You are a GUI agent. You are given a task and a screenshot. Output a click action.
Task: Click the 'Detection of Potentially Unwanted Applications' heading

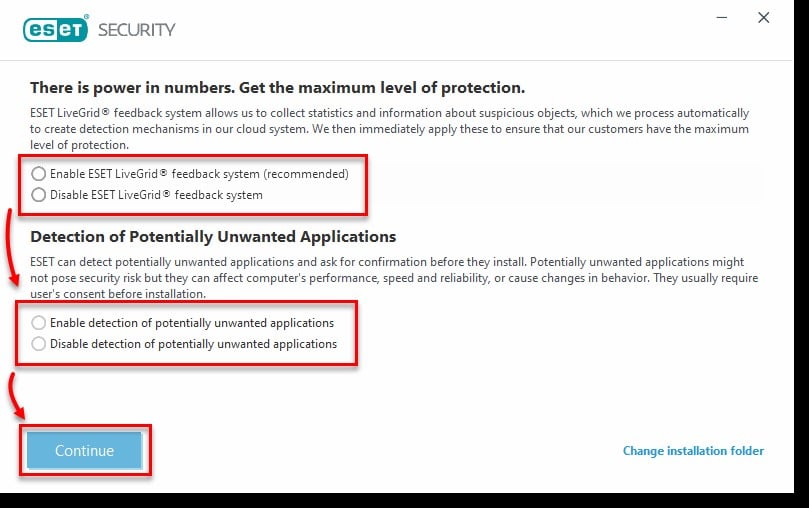click(x=213, y=237)
